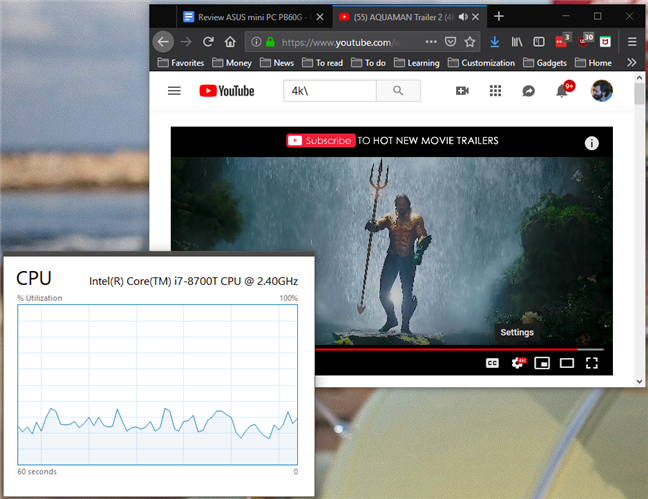Open the Firefox hamburger menu
Screen dimensions: 648x499
tap(631, 42)
